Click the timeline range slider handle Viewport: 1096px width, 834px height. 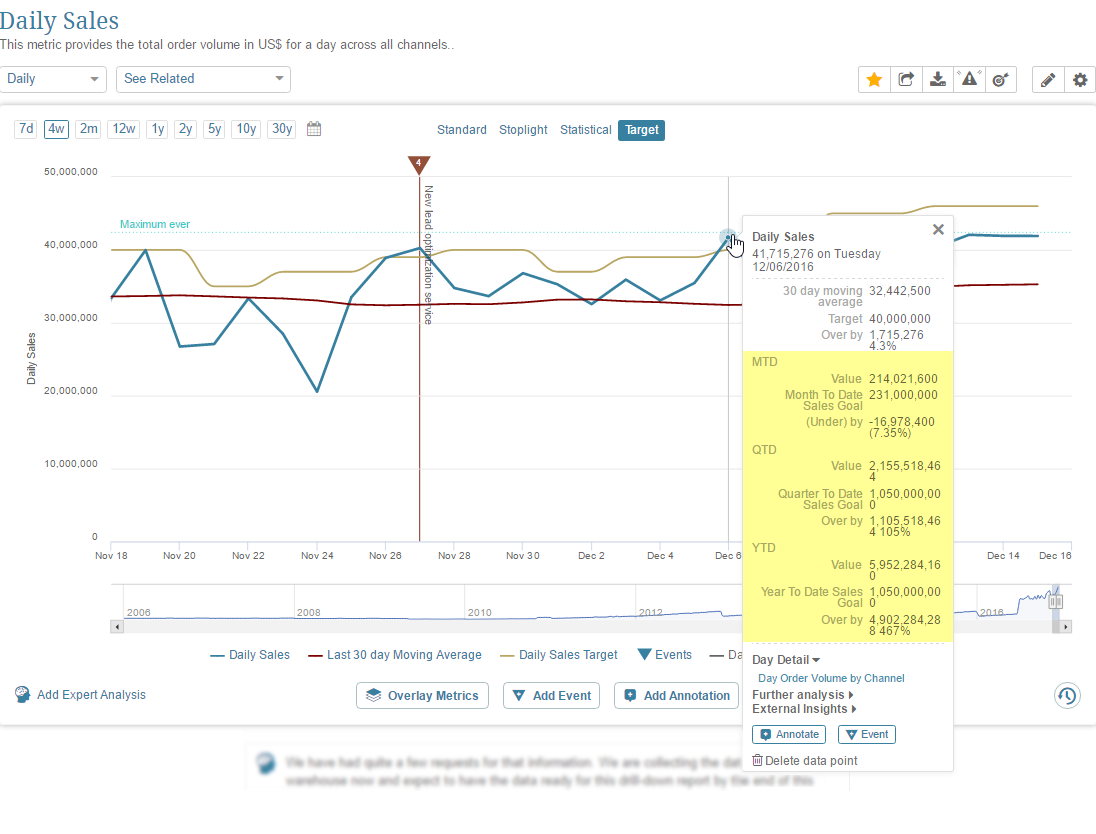click(x=1055, y=601)
